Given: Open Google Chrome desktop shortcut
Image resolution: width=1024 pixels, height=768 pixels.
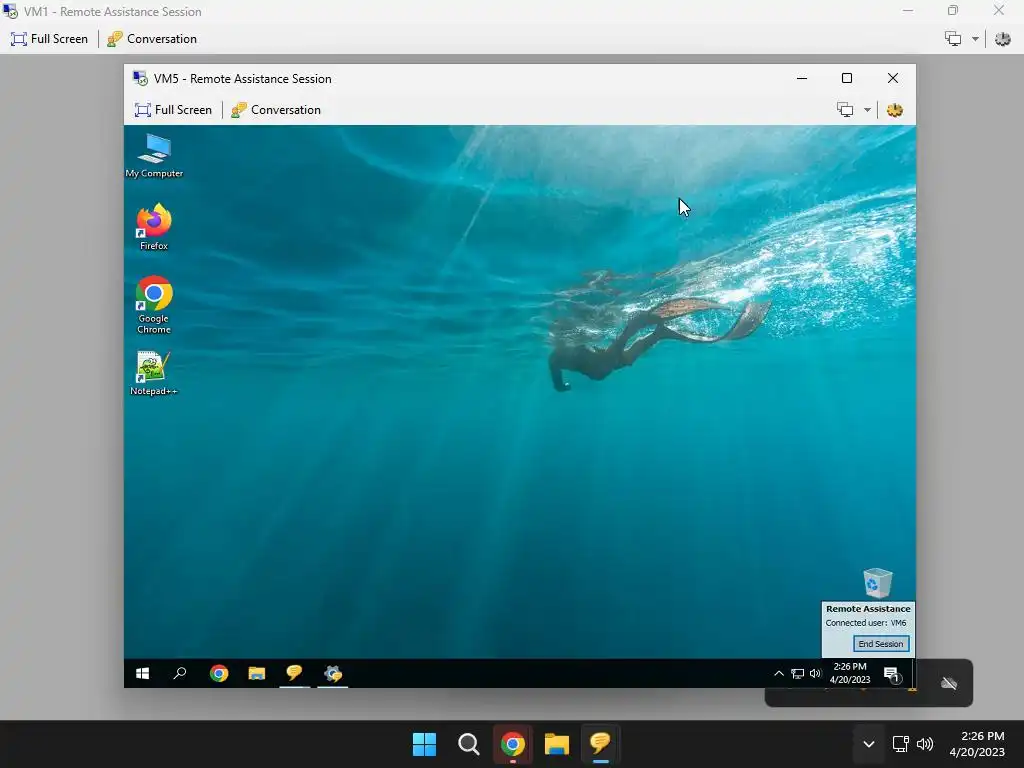Looking at the screenshot, I should pyautogui.click(x=154, y=305).
